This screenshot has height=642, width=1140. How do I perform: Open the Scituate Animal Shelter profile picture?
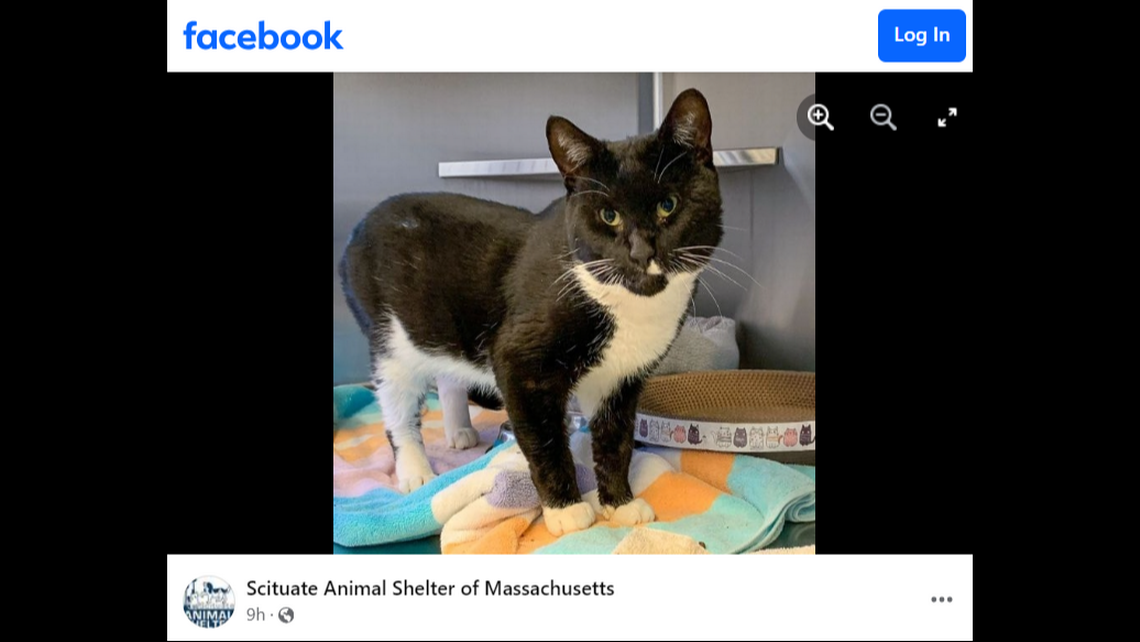pos(209,601)
